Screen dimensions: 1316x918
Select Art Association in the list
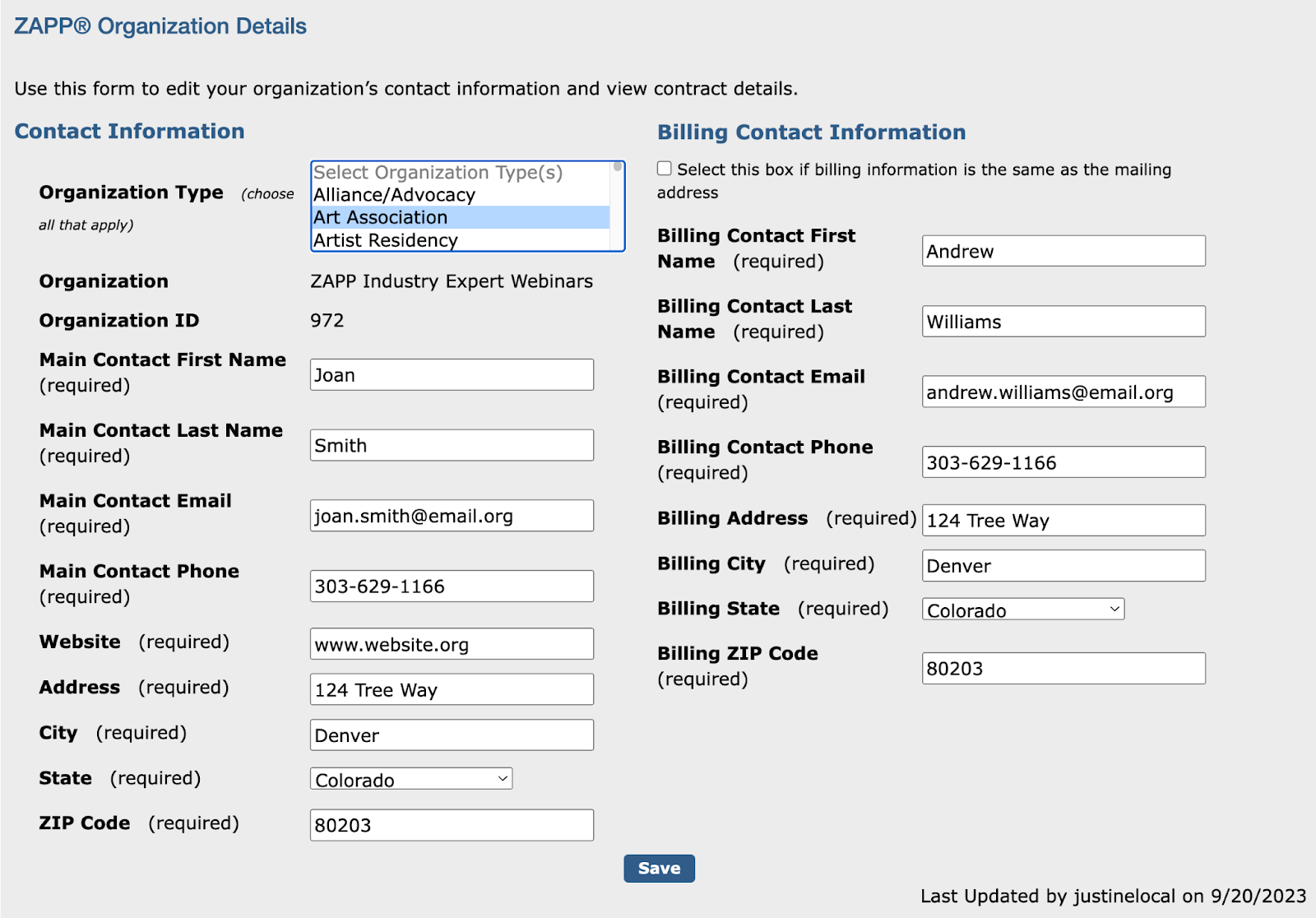pyautogui.click(x=380, y=217)
